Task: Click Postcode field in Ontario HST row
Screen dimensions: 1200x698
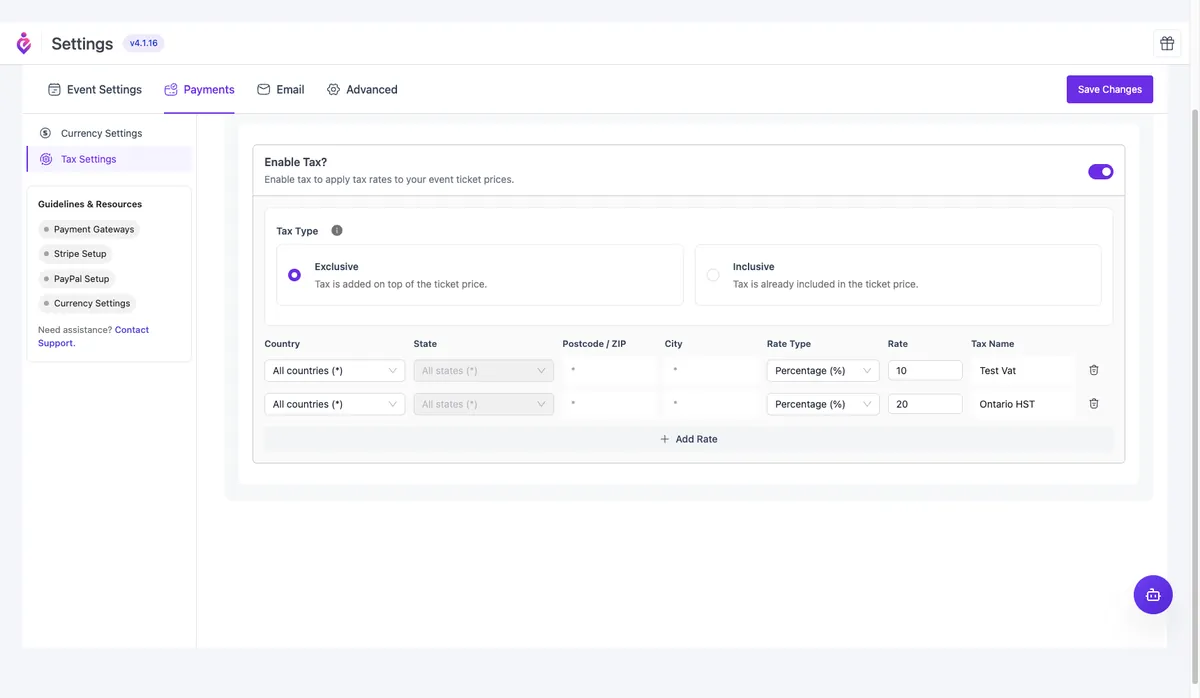Action: [609, 404]
